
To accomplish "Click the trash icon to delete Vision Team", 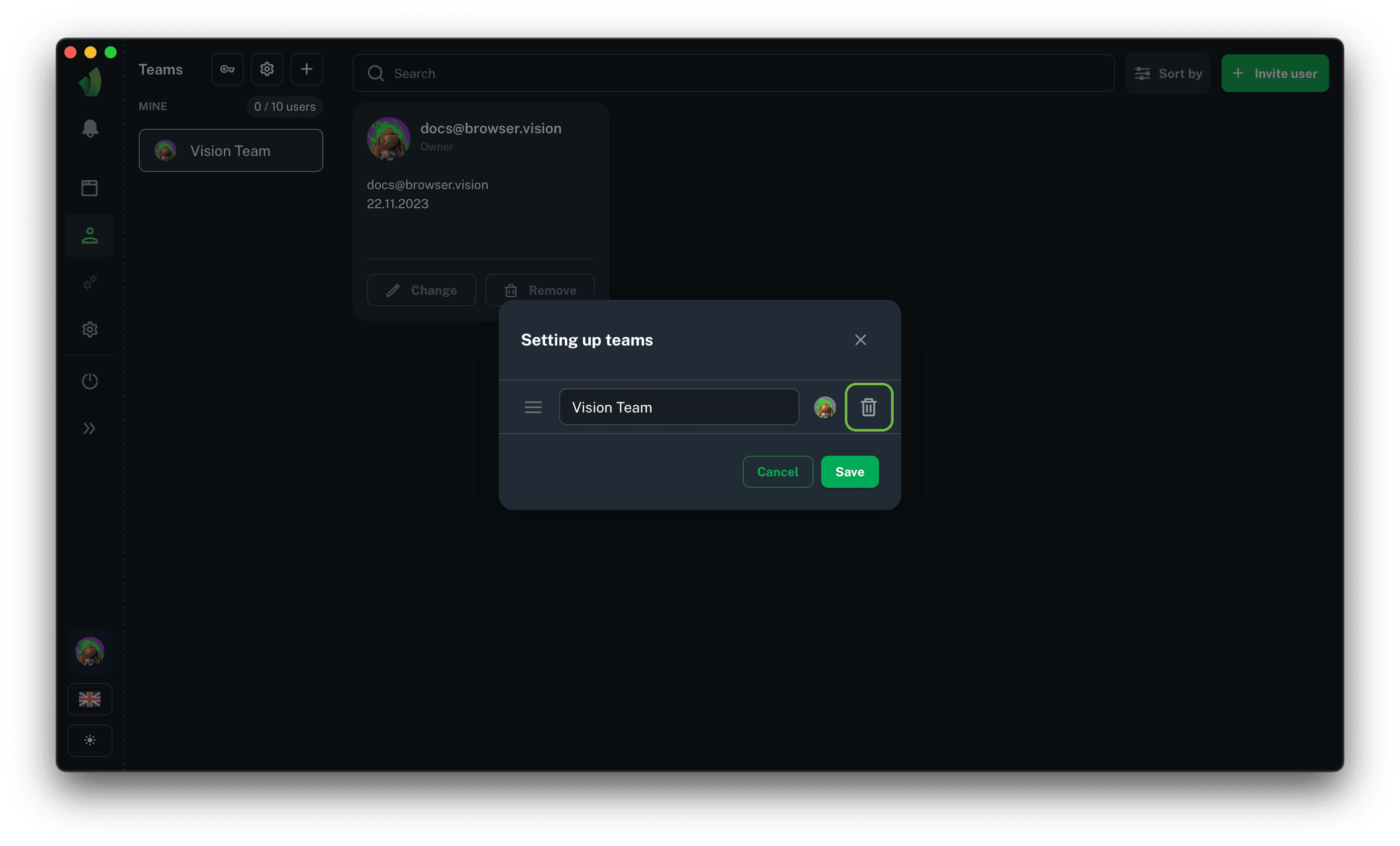I will 868,407.
